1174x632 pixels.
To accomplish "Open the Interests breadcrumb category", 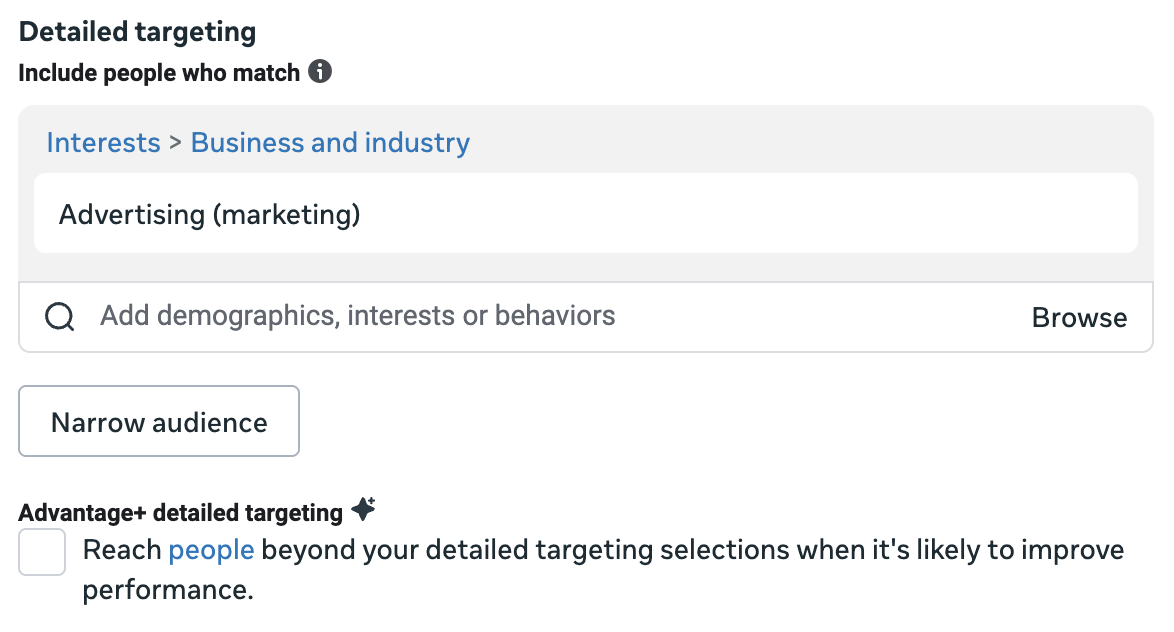I will coord(103,142).
